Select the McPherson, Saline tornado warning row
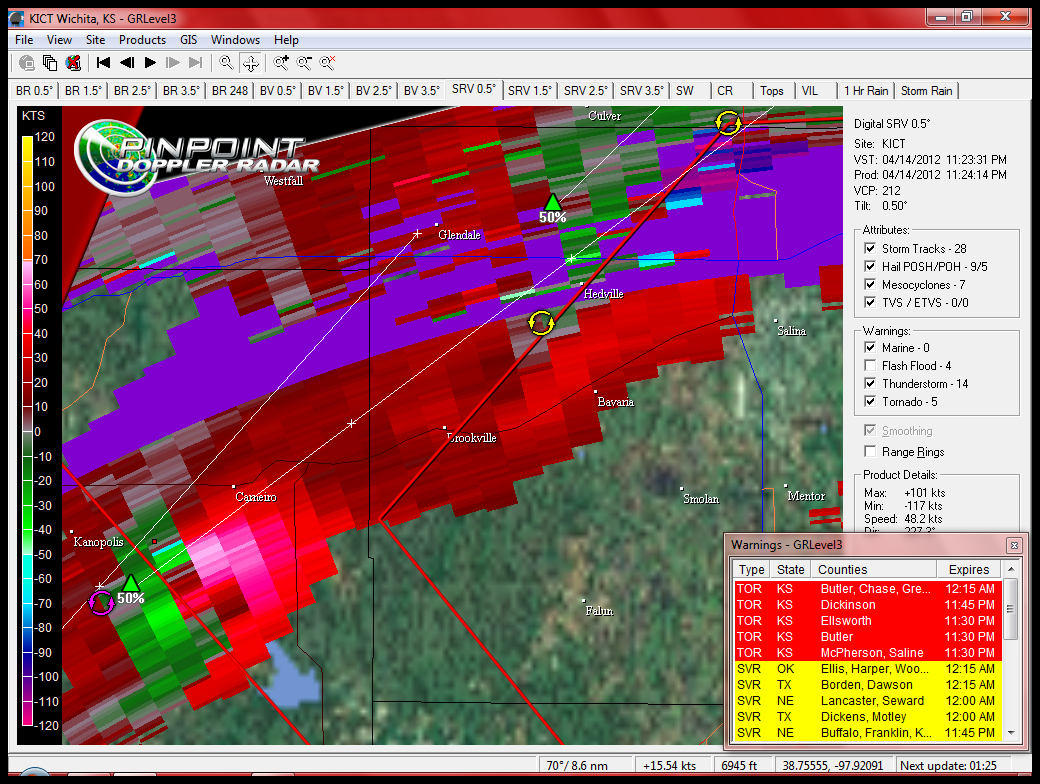This screenshot has width=1040, height=784. (868, 653)
